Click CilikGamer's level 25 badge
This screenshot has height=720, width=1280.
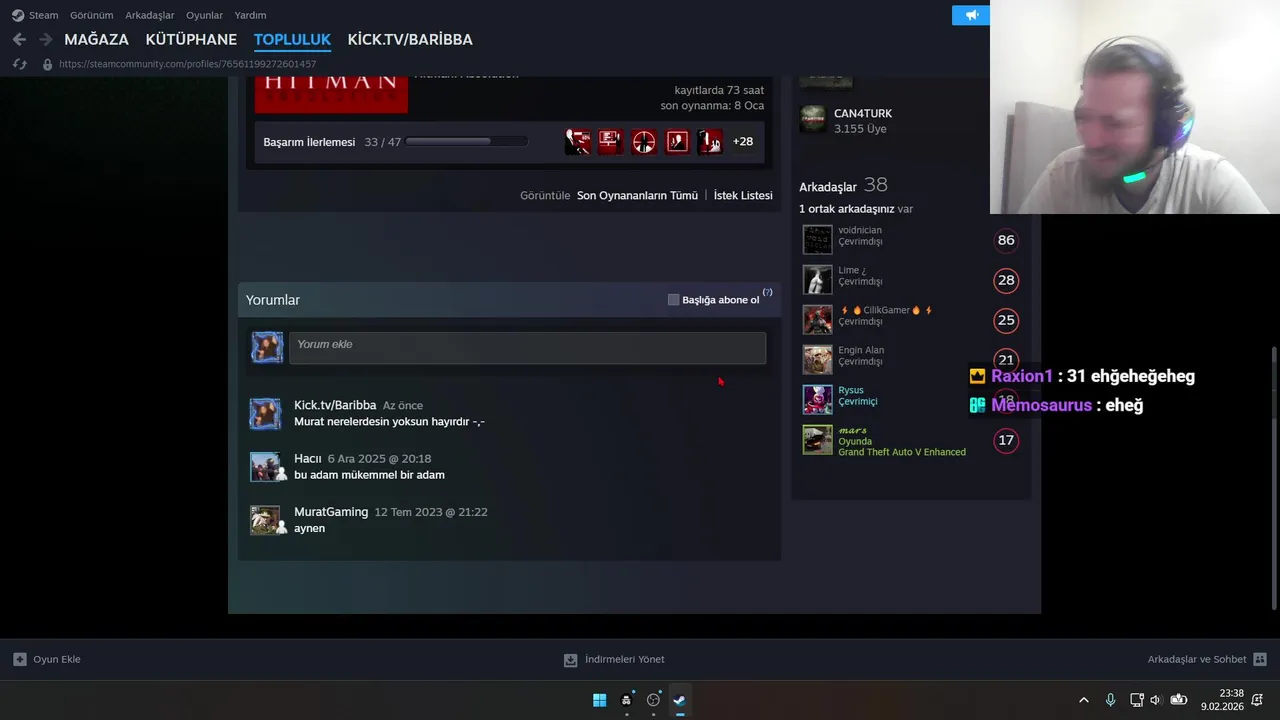[x=1006, y=320]
